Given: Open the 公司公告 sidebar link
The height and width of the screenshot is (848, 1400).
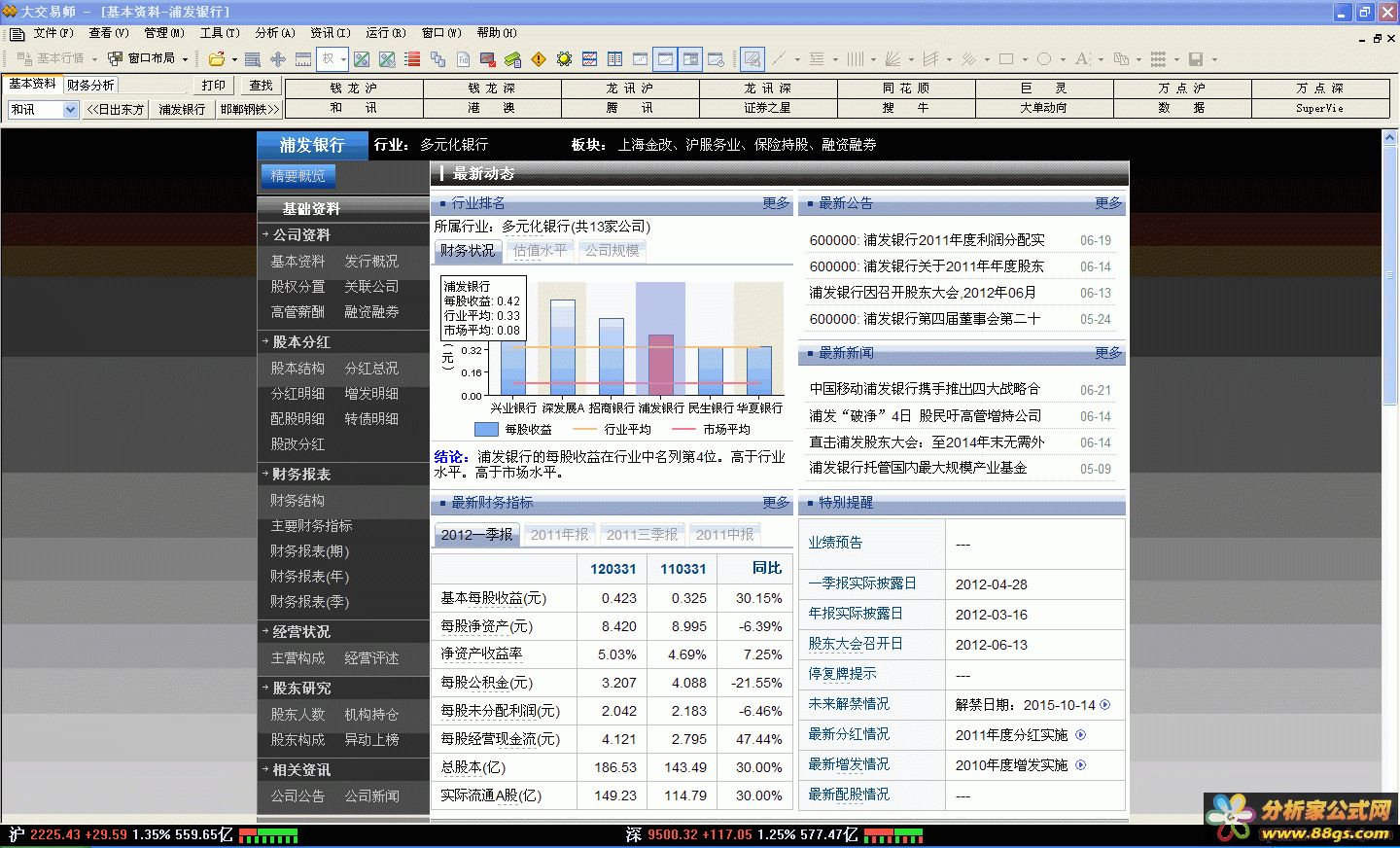Looking at the screenshot, I should (x=297, y=796).
